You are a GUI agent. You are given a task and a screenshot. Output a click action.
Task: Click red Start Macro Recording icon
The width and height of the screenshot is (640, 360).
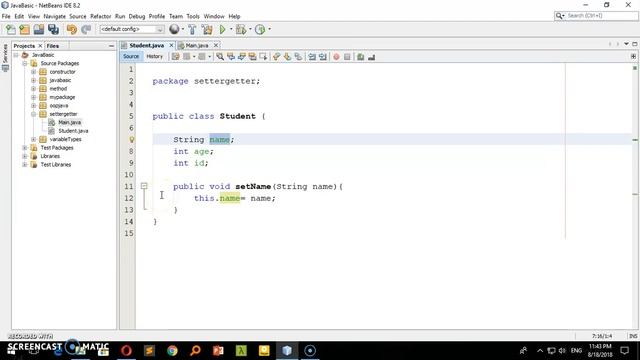pos(336,57)
